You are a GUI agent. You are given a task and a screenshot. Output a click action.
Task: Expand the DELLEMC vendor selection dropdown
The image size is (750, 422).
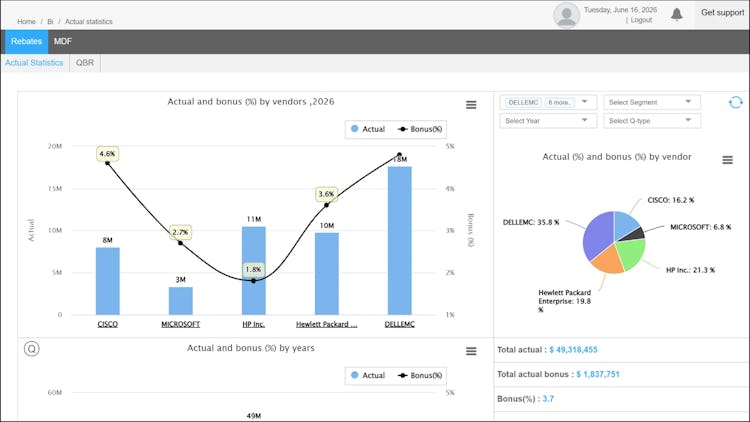[x=548, y=102]
